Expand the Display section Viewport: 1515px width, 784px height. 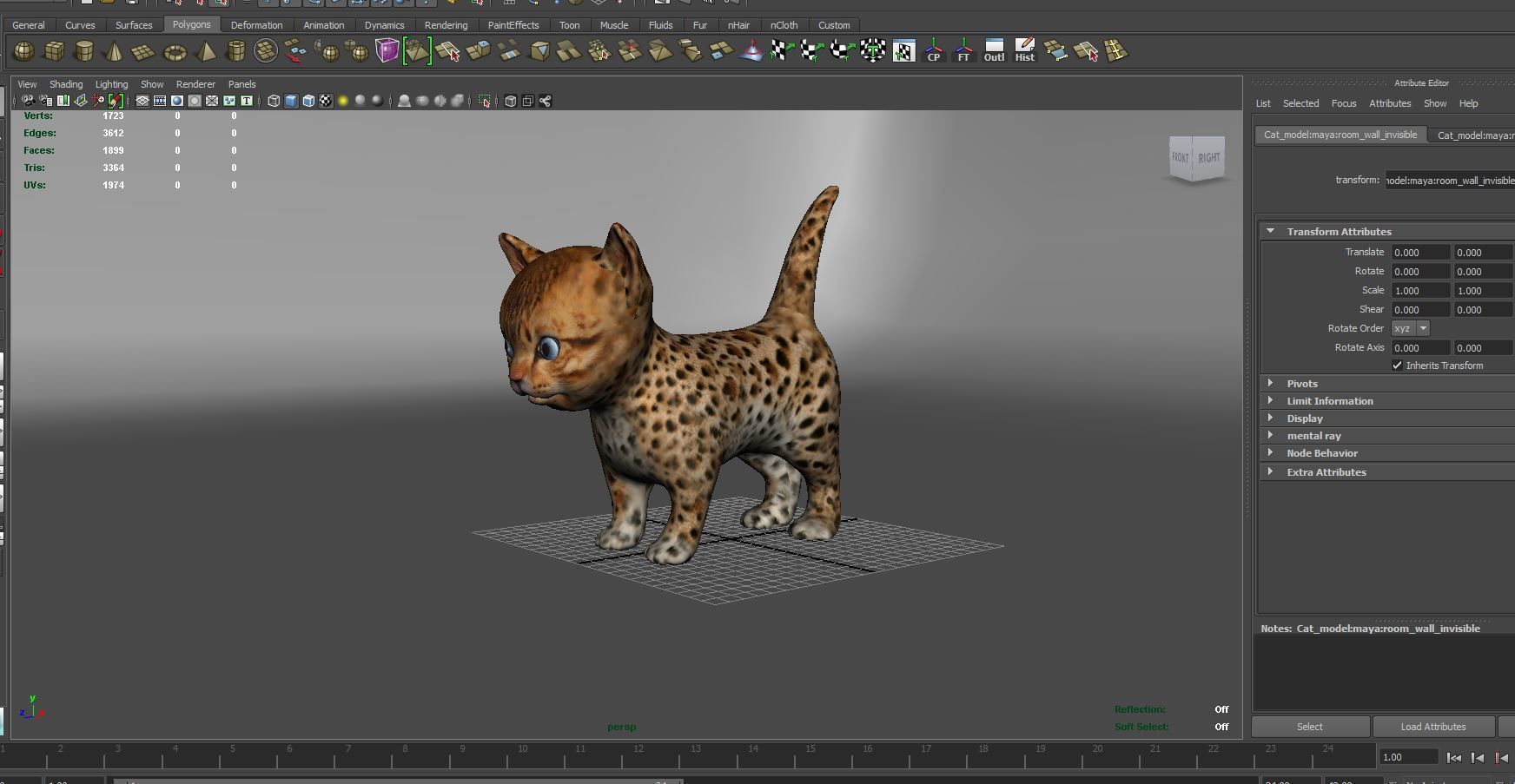tap(1270, 418)
